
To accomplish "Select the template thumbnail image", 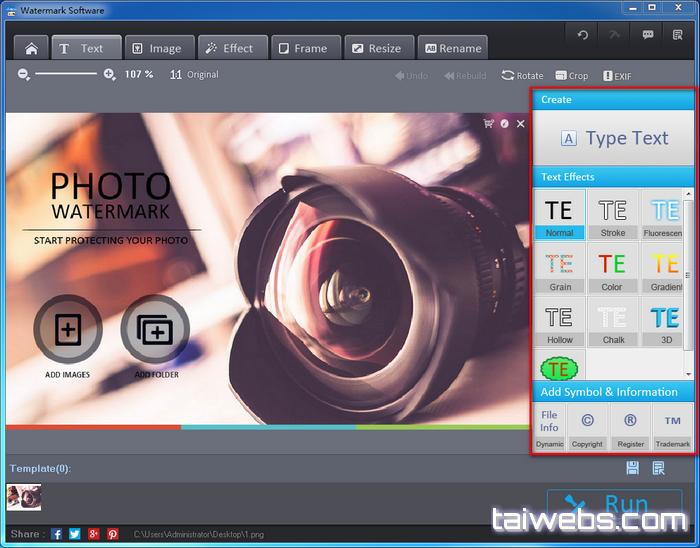I will coord(24,497).
